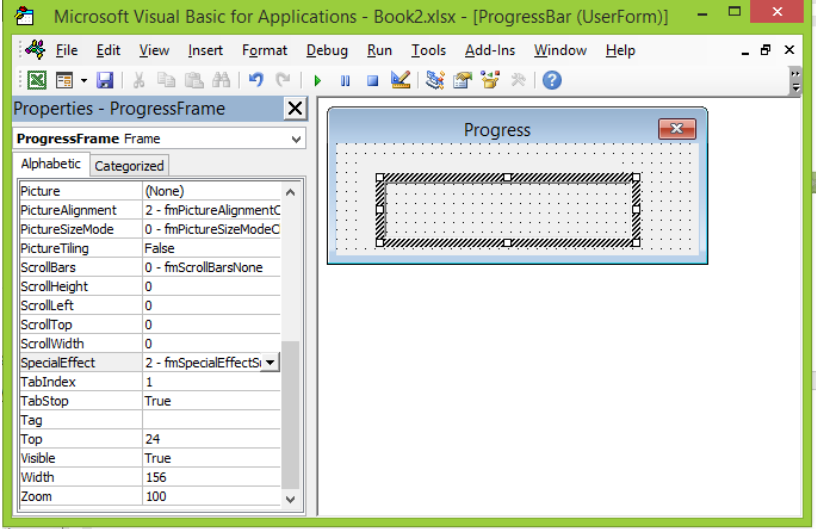Click the ScrollWidth value field
This screenshot has width=817, height=529.
pos(212,343)
